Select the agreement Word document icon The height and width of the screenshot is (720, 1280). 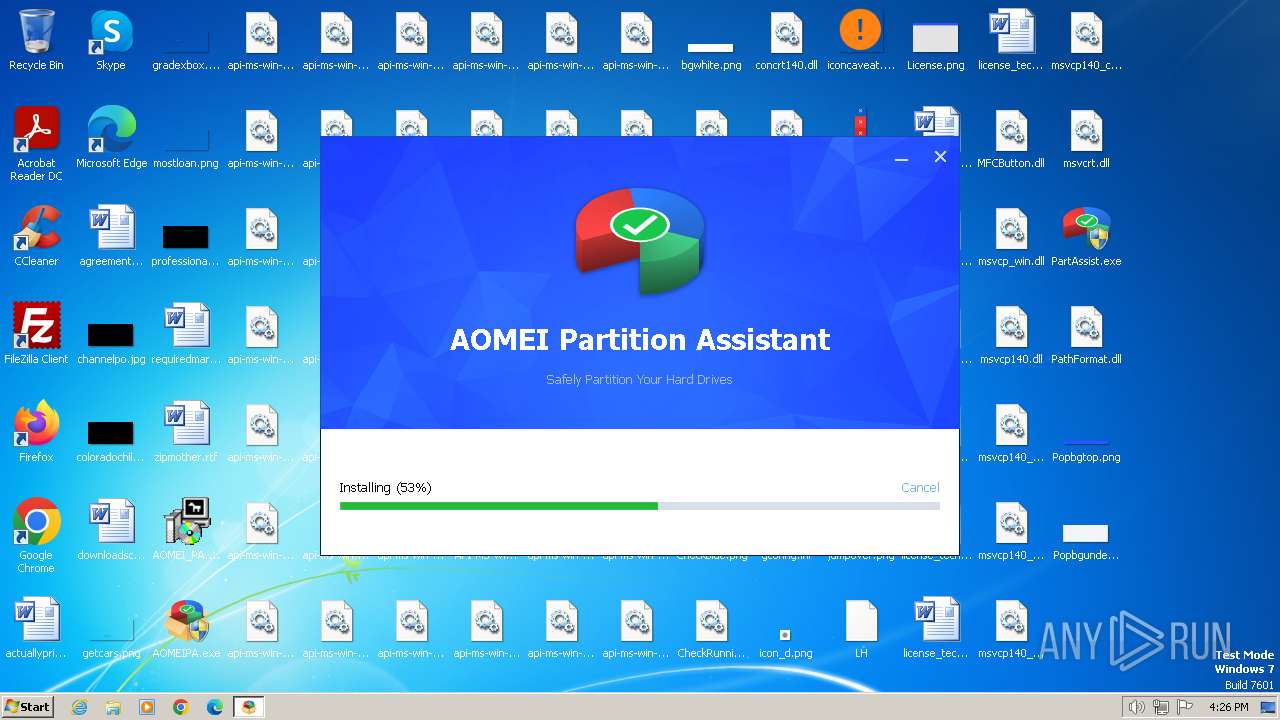111,237
